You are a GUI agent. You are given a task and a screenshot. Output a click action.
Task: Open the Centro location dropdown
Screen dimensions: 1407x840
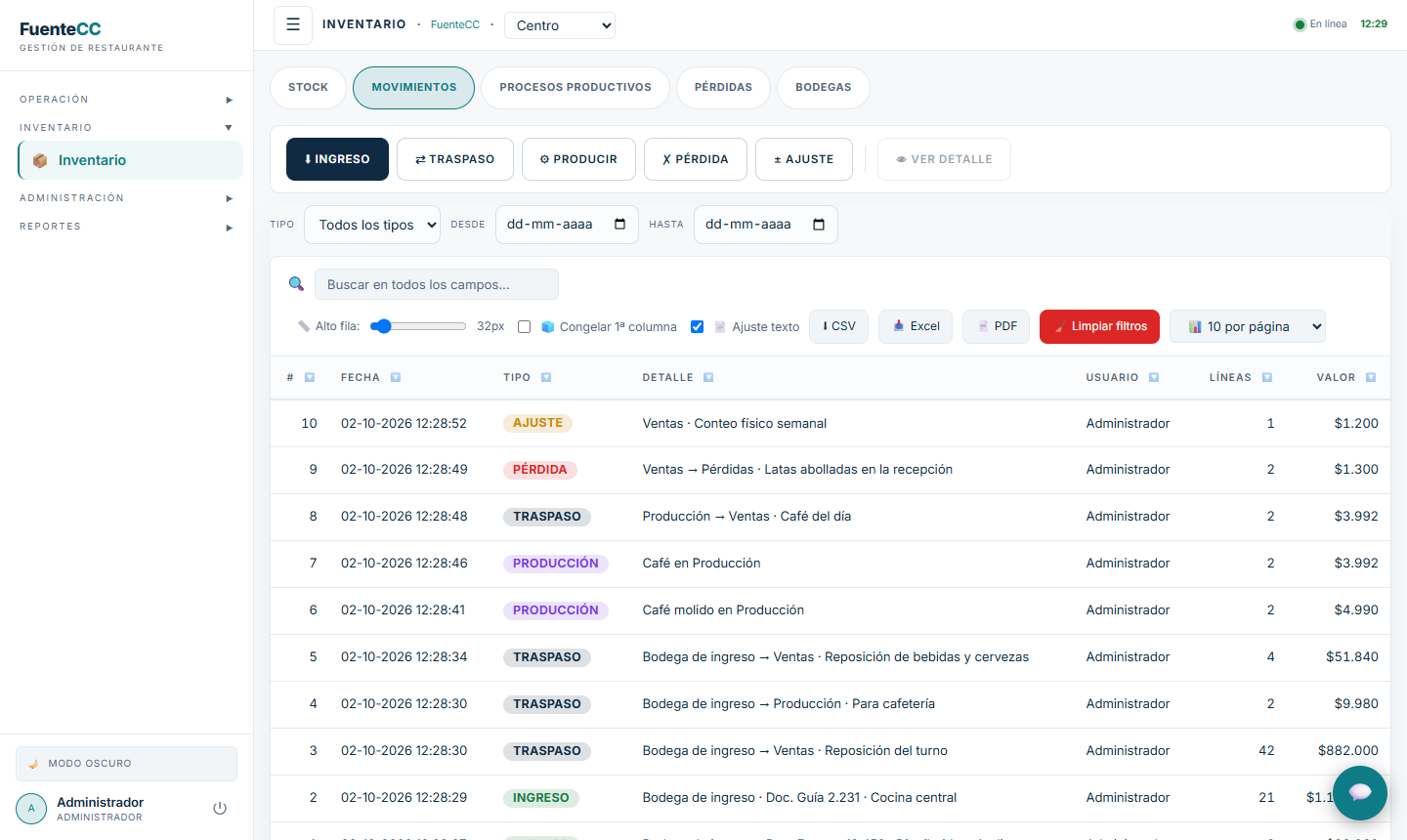[560, 25]
